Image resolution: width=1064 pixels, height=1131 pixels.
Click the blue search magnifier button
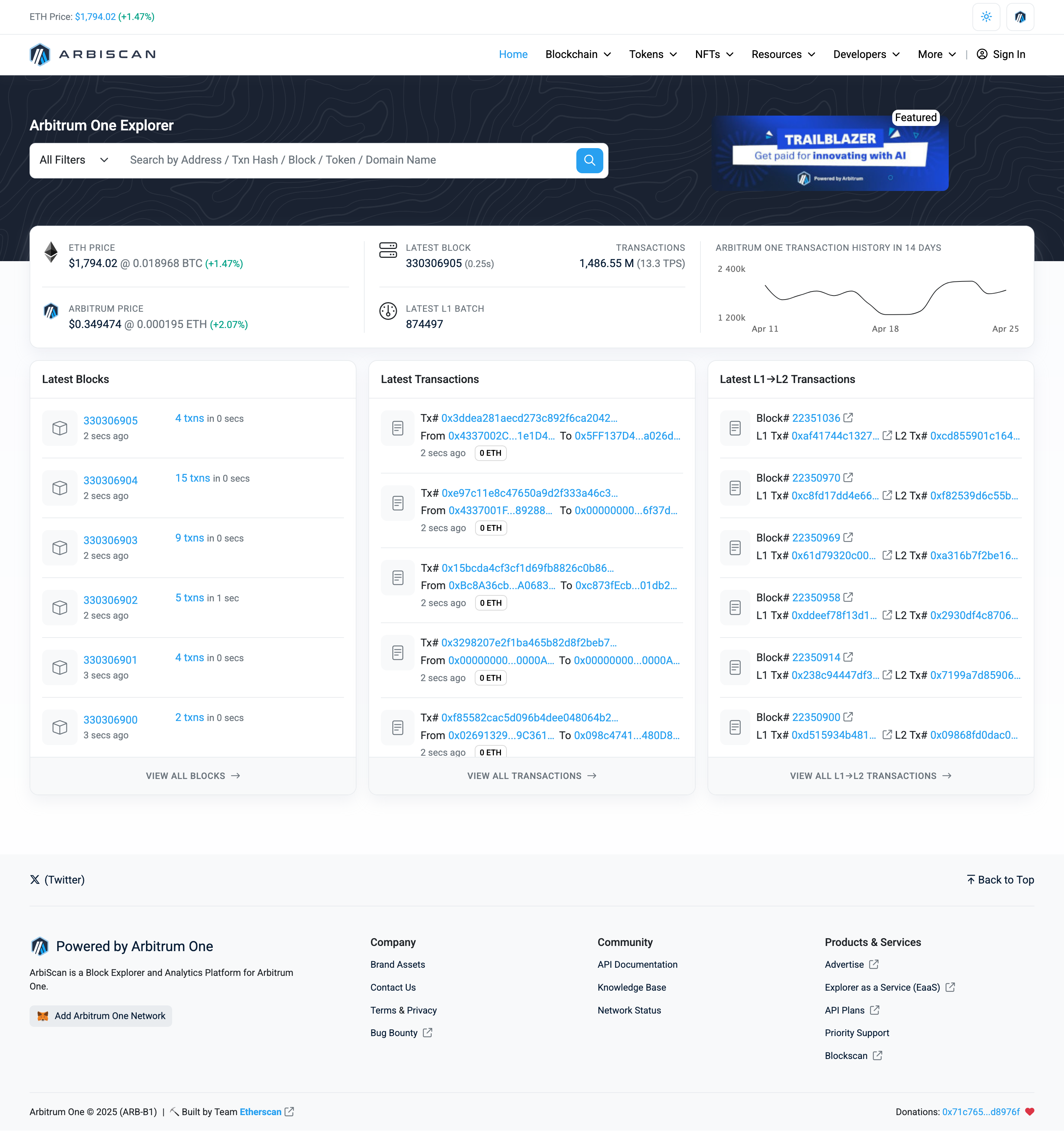[x=590, y=160]
